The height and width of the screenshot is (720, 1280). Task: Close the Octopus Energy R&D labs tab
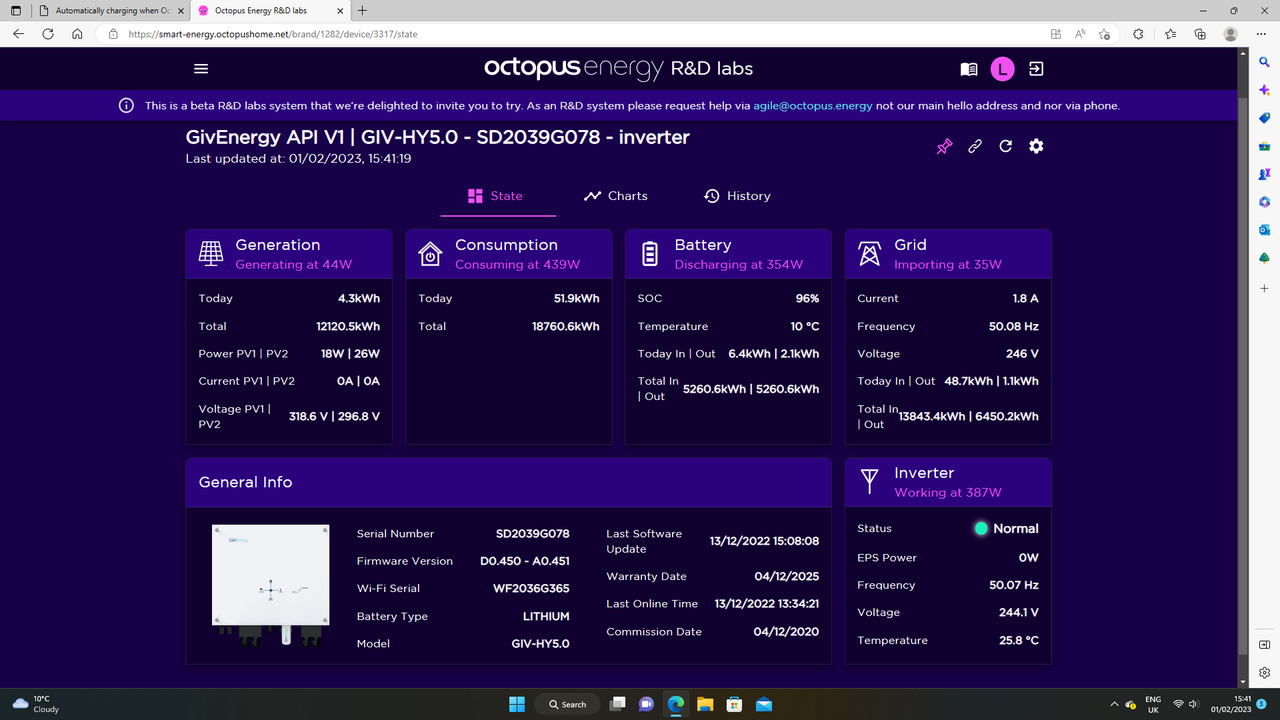pos(341,10)
